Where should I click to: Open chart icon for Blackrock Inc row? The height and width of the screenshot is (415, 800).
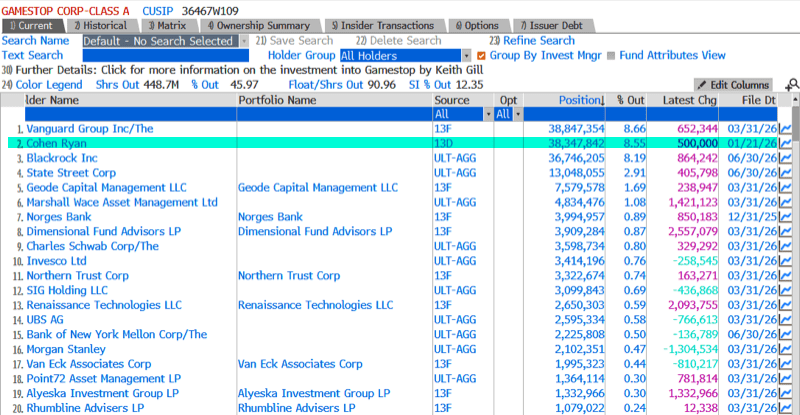(x=786, y=158)
